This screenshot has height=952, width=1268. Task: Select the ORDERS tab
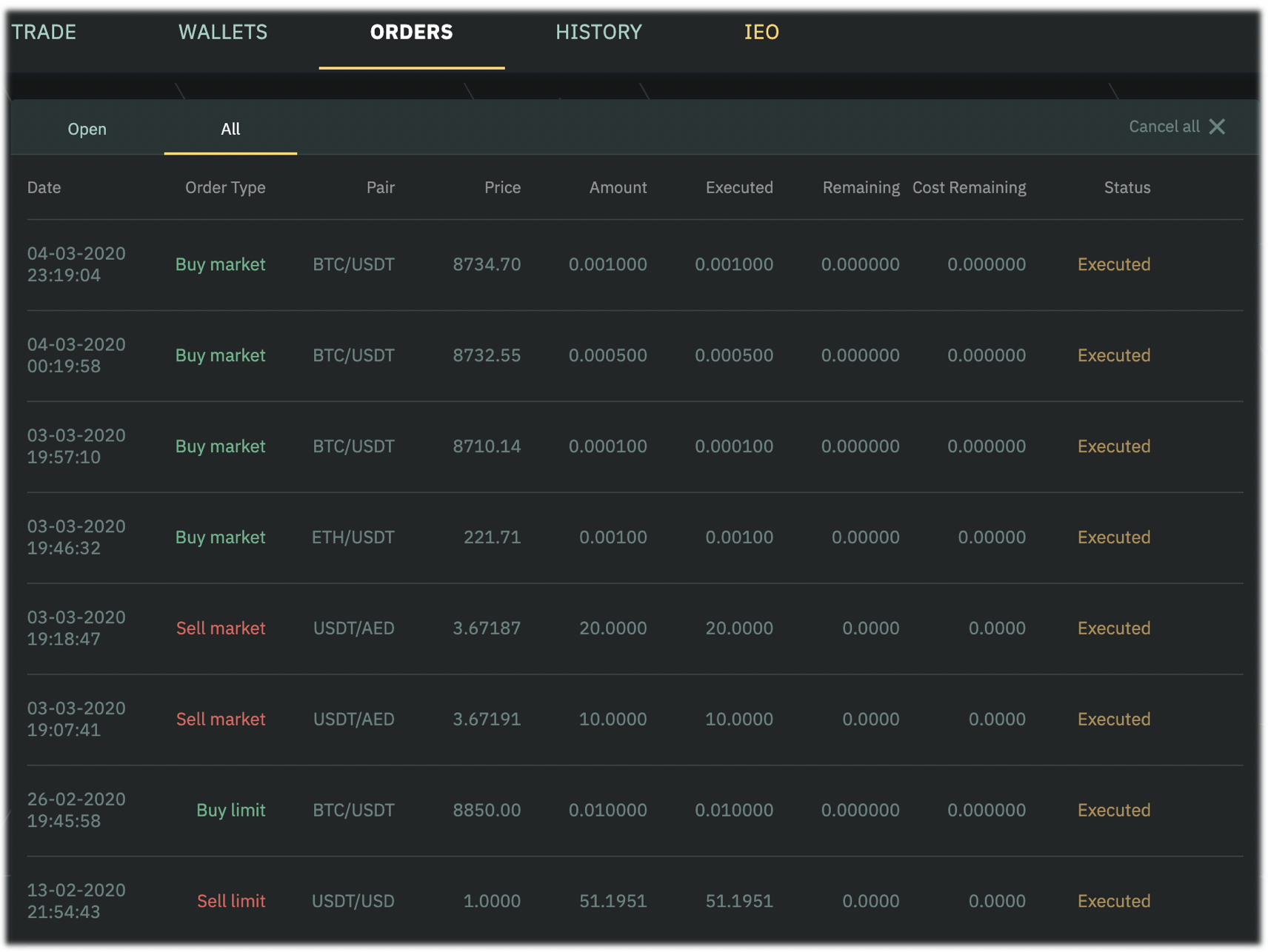[x=411, y=32]
